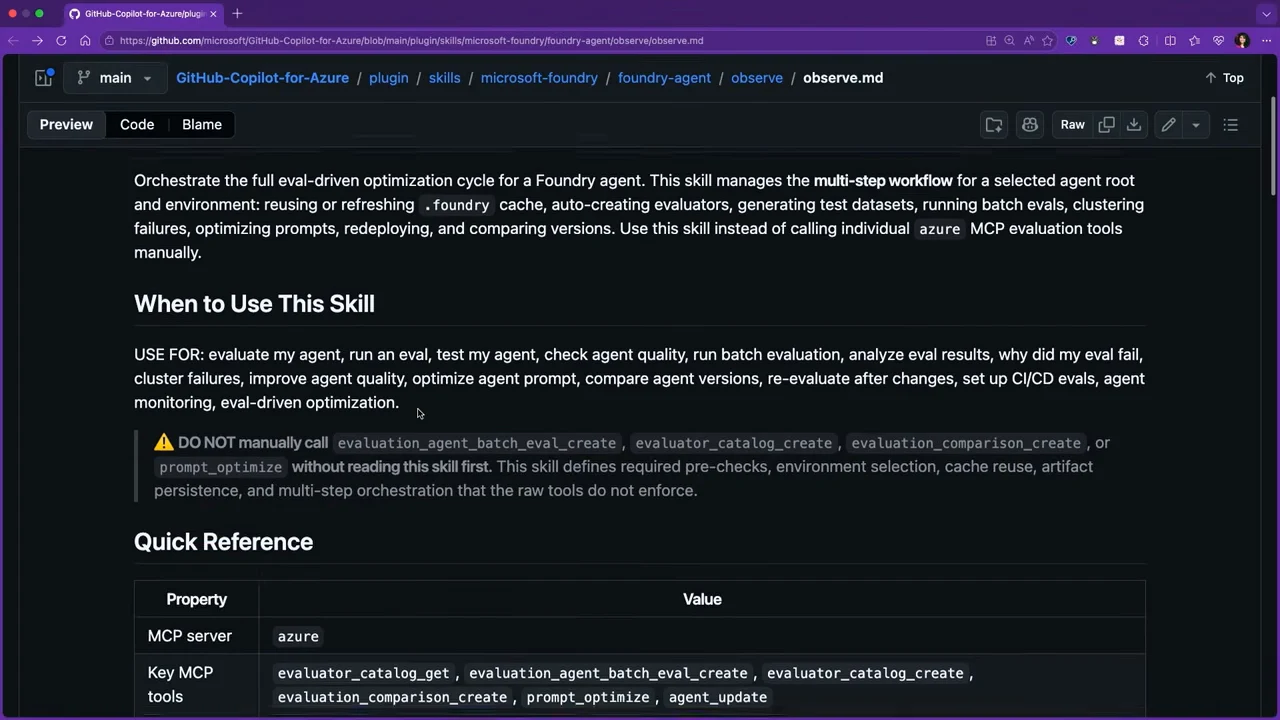Image resolution: width=1280 pixels, height=720 pixels.
Task: Click 'prompt_optimize' in Key MCP tools row
Action: click(x=588, y=697)
